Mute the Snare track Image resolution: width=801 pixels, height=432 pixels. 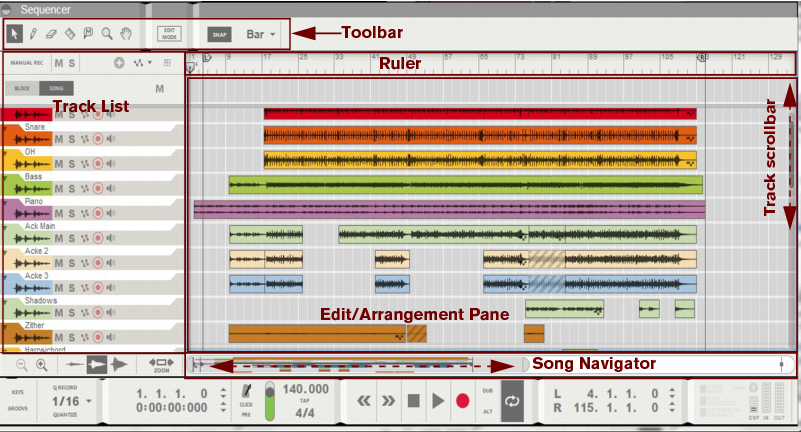click(59, 139)
